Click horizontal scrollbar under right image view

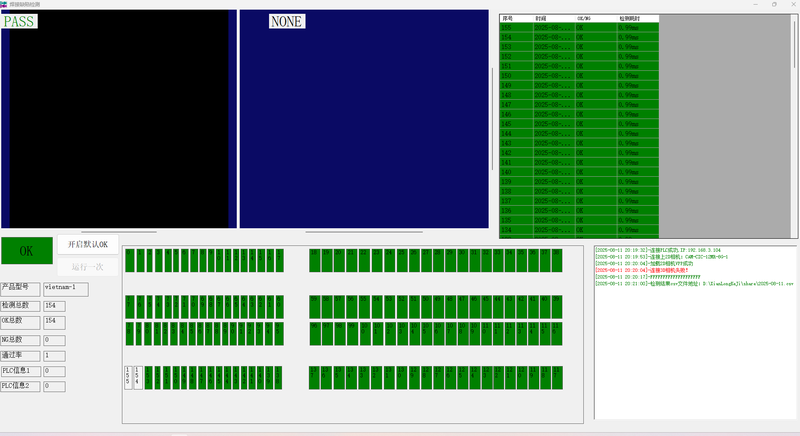pyautogui.click(x=364, y=232)
